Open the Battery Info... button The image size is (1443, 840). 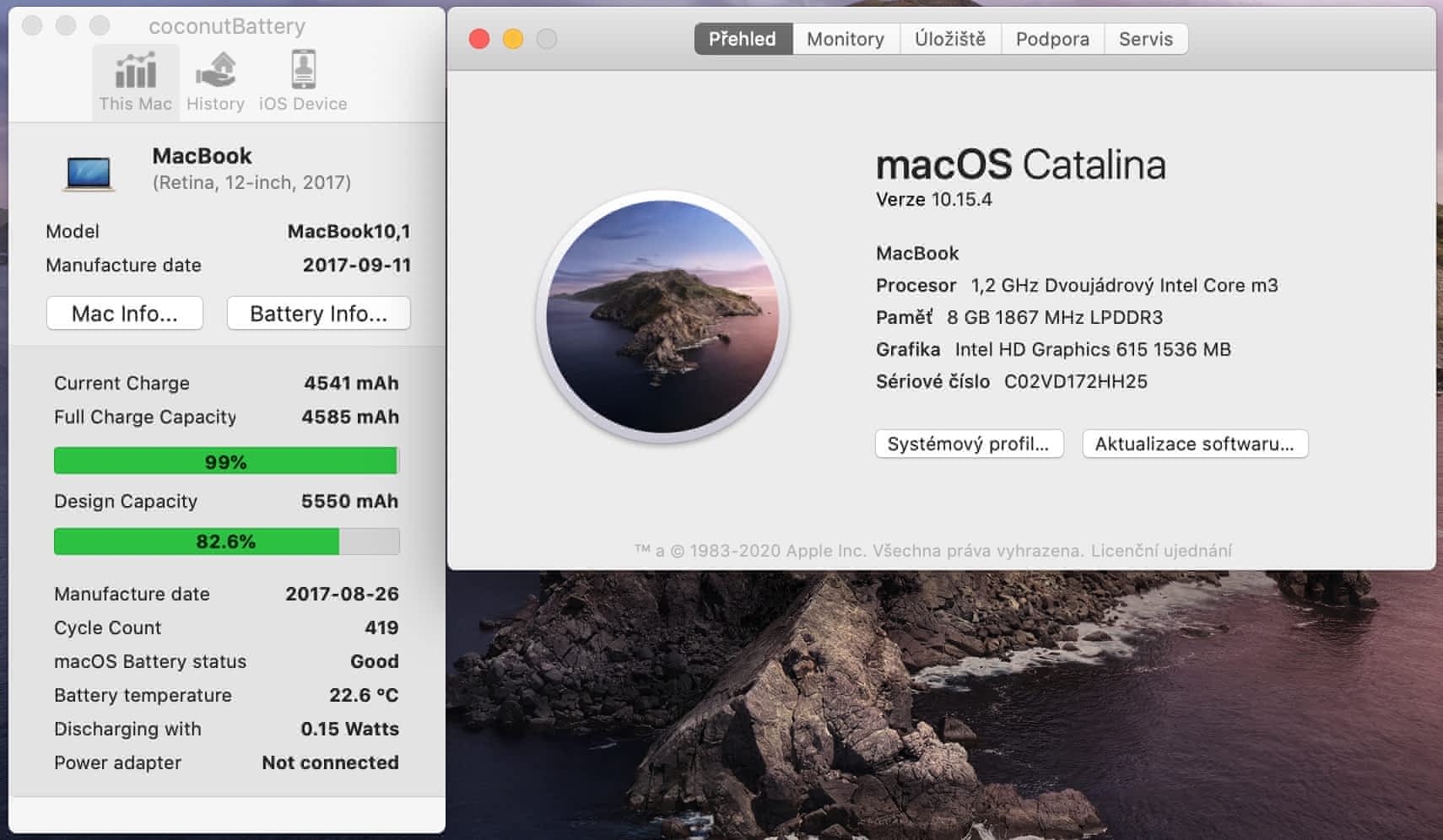click(x=318, y=314)
